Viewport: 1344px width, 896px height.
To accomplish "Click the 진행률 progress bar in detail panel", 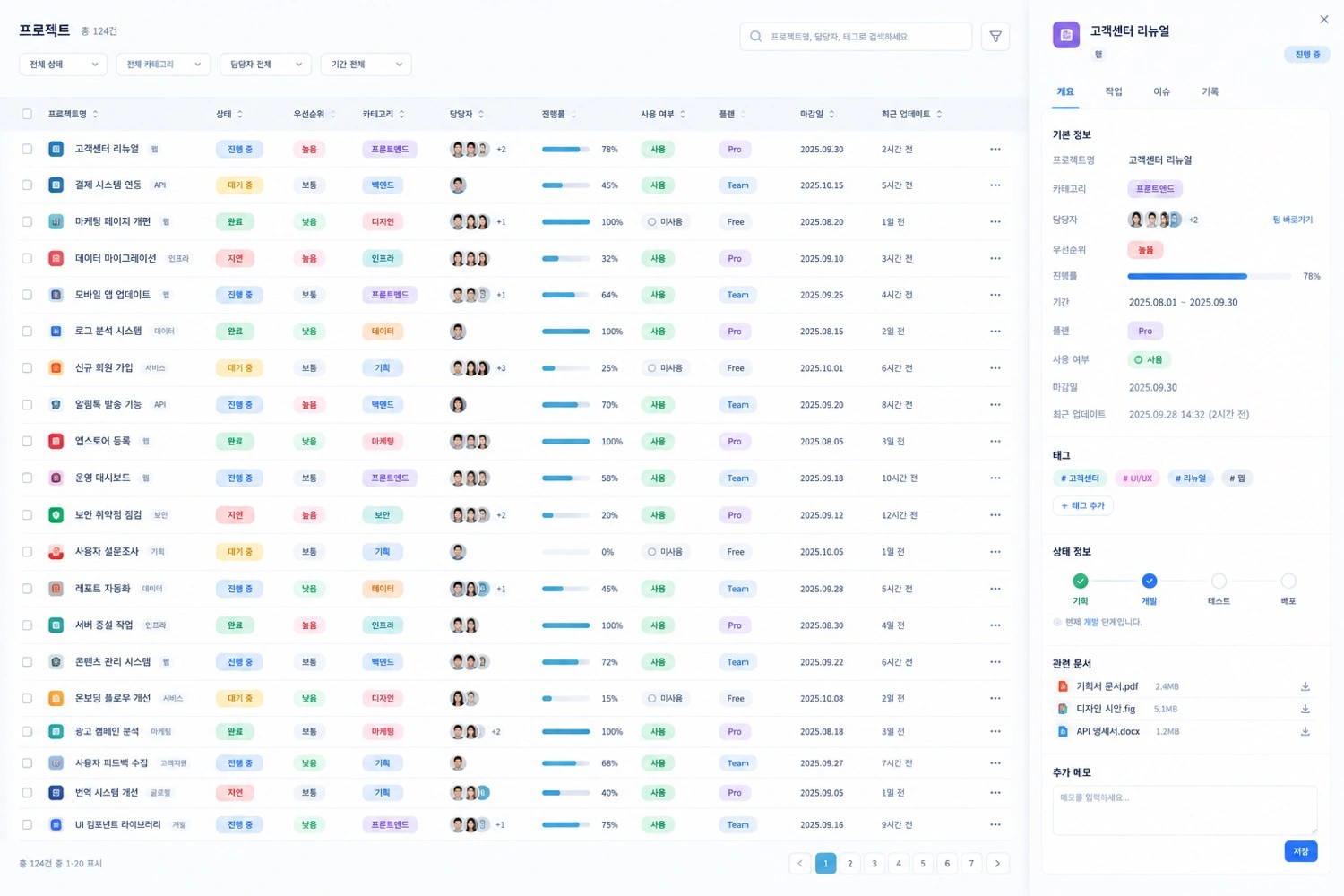I will [x=1209, y=276].
